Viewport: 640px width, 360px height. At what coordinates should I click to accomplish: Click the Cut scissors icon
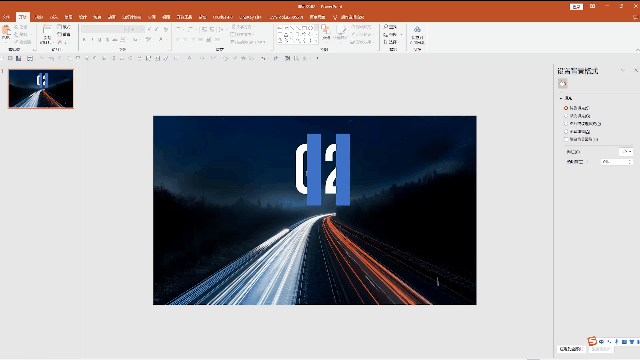(16, 27)
